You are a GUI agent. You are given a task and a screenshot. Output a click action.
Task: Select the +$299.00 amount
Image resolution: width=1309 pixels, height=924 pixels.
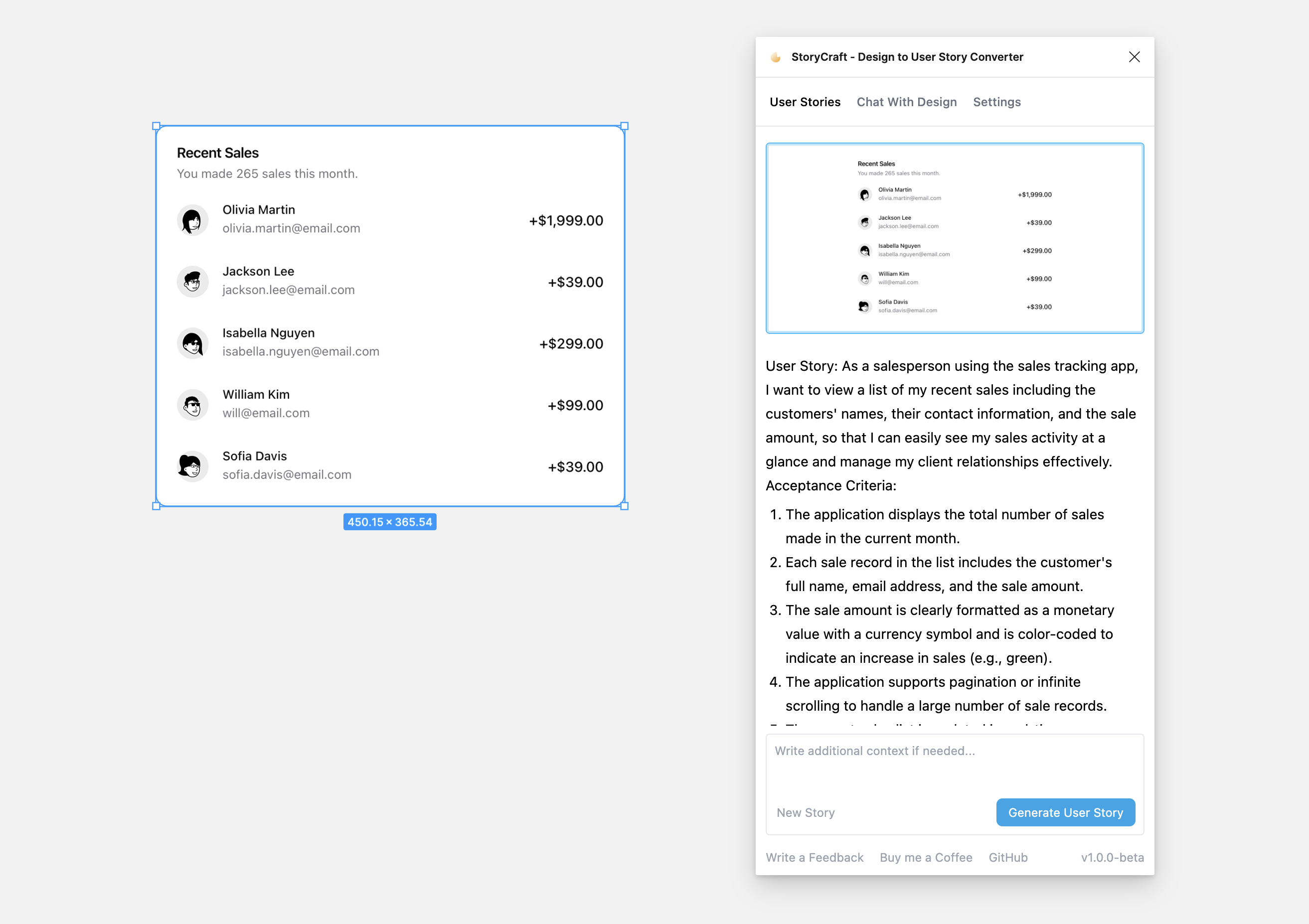[571, 344]
